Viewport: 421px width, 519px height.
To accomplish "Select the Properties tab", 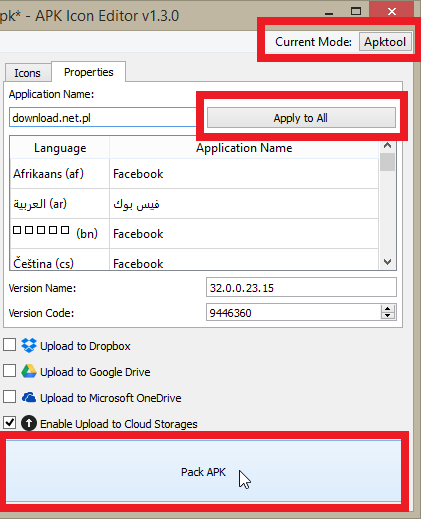I will tap(89, 72).
